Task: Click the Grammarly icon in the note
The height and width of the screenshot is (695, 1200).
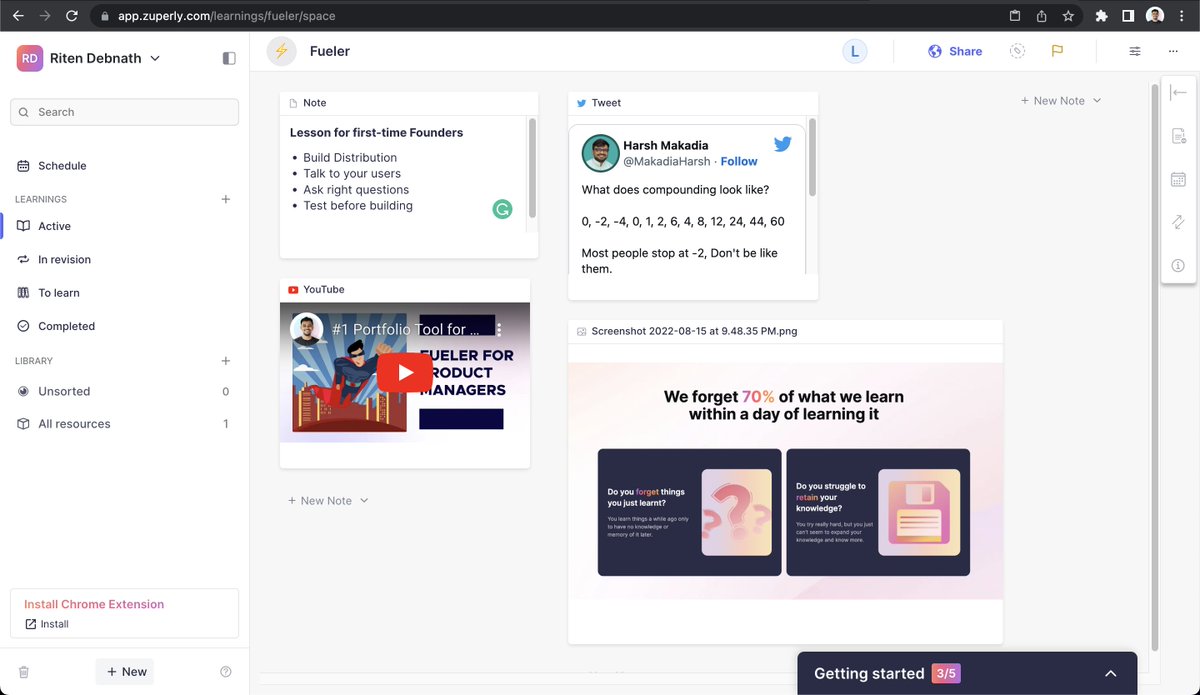Action: 502,209
